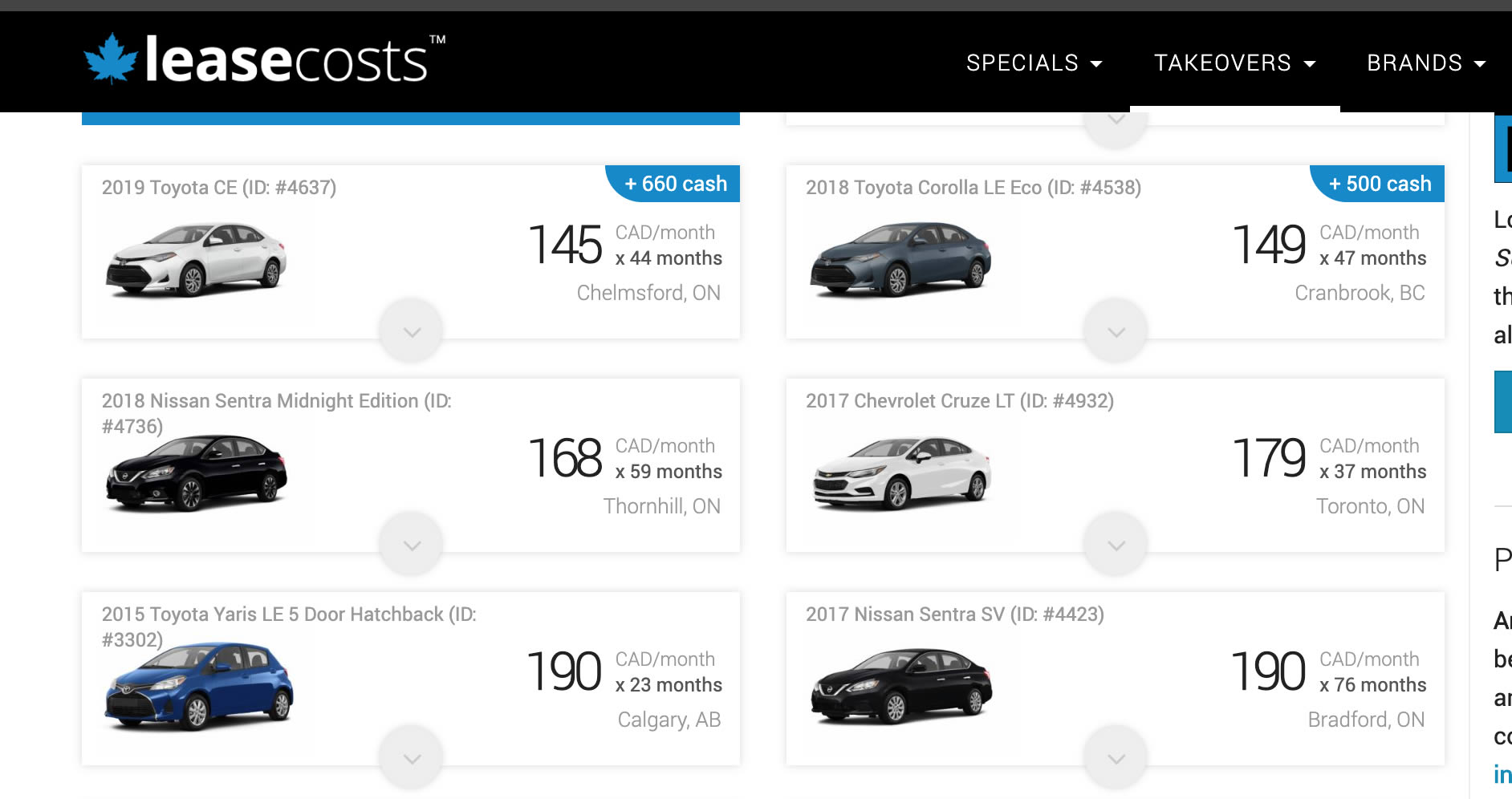
Task: Open the SPECIALS menu
Action: (x=1034, y=63)
